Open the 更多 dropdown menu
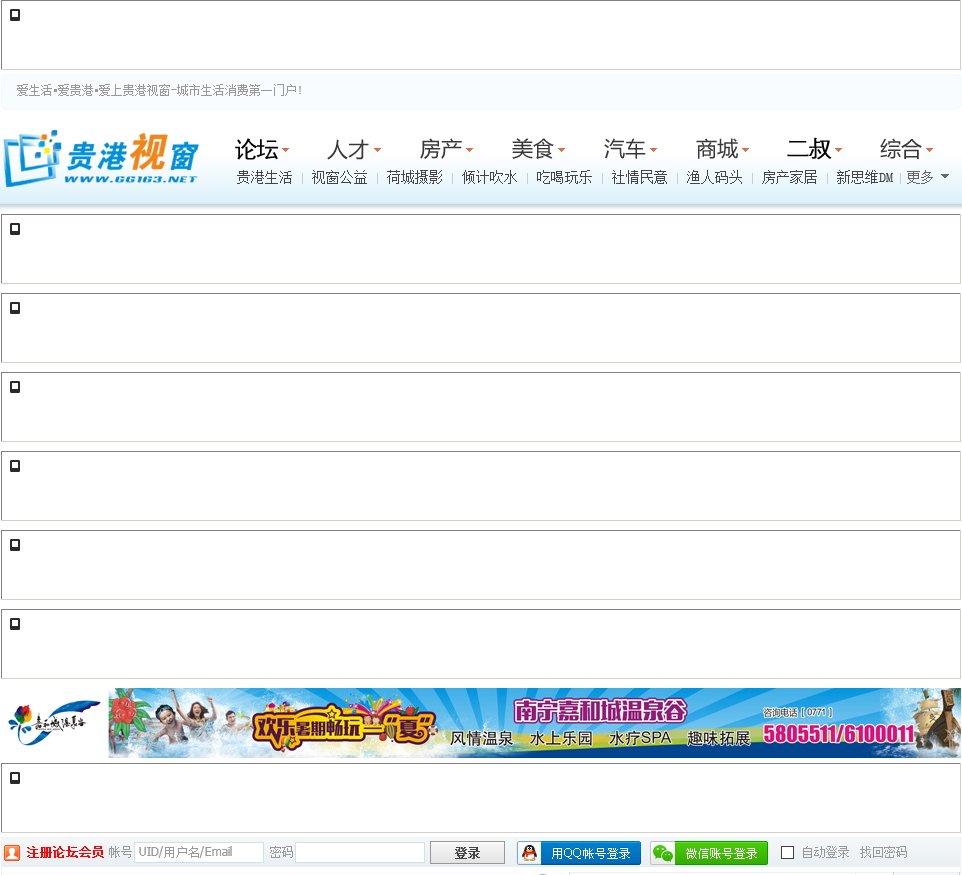 click(927, 177)
